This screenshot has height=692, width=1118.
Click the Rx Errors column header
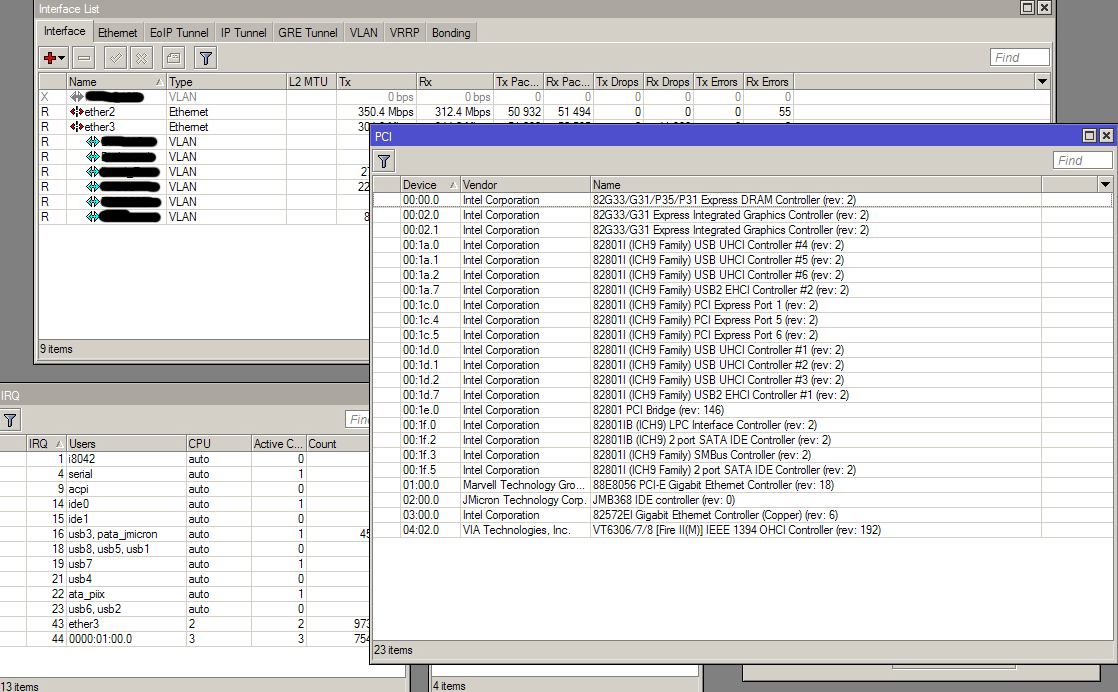(x=767, y=81)
